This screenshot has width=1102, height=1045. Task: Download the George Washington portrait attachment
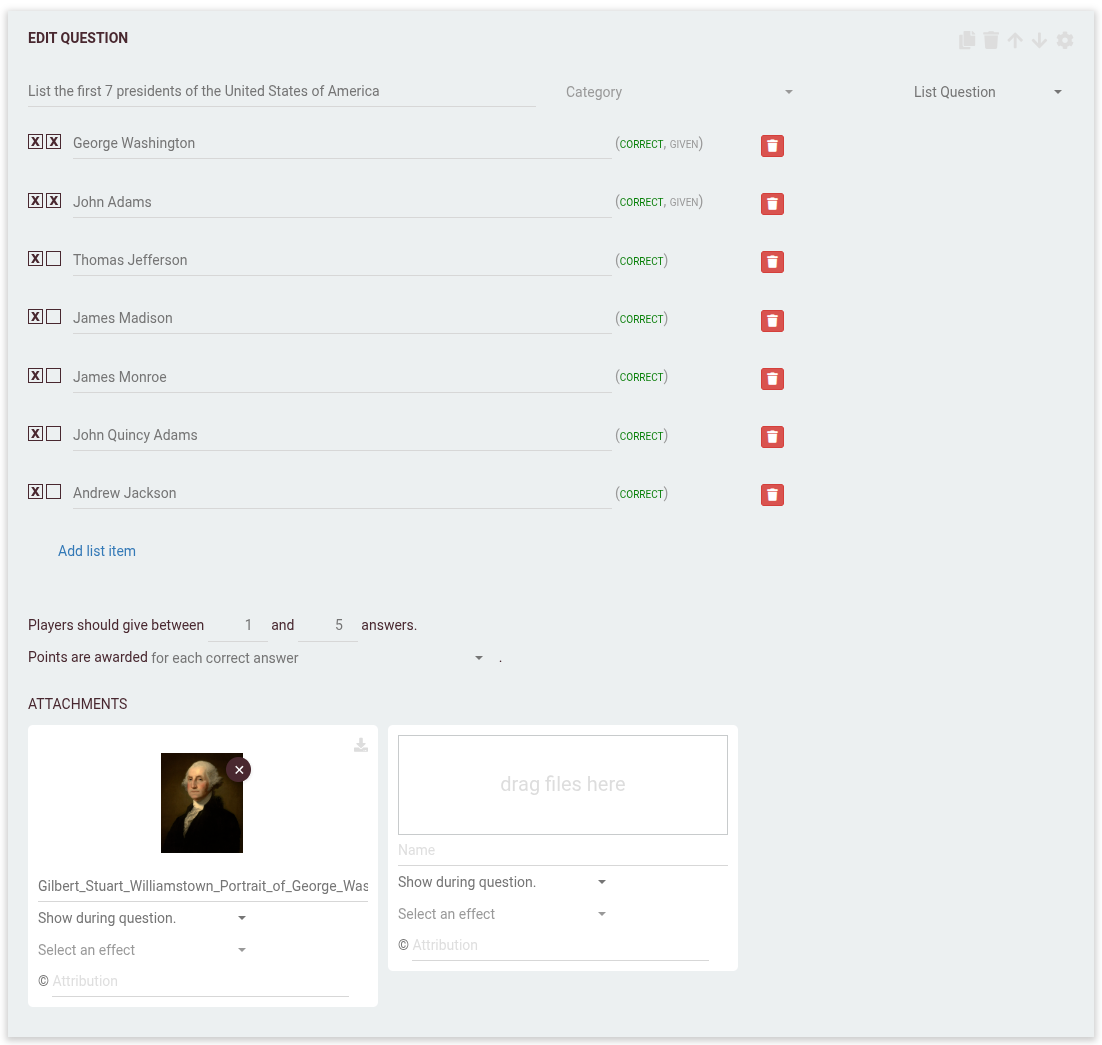tap(361, 745)
